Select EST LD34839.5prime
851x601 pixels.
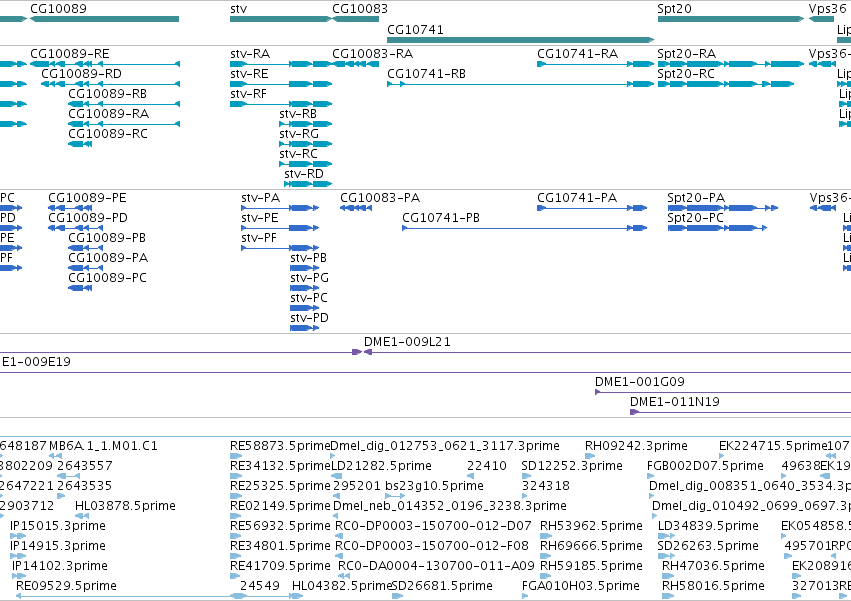click(708, 527)
